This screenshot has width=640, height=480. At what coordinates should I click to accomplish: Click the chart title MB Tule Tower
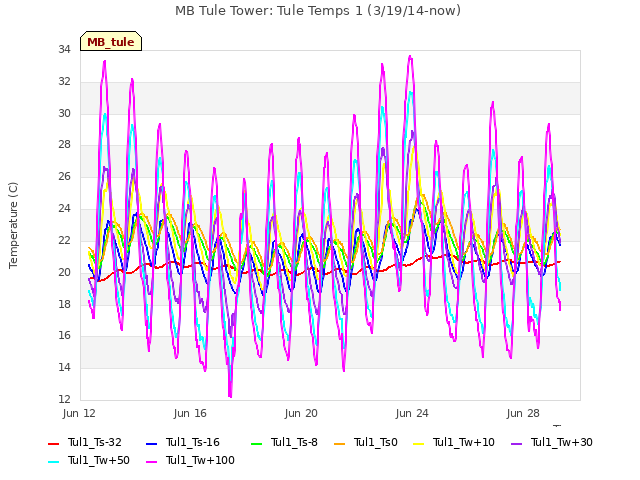pos(318,11)
